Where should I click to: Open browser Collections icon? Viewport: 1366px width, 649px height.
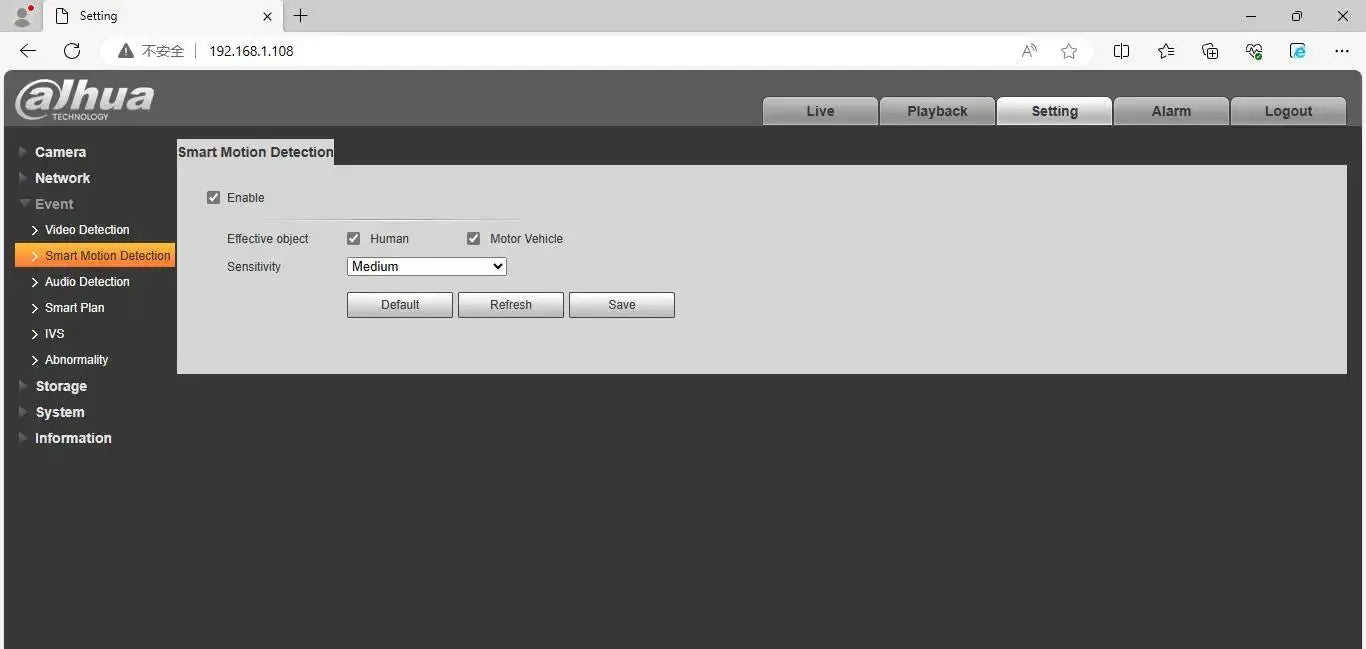click(1210, 51)
